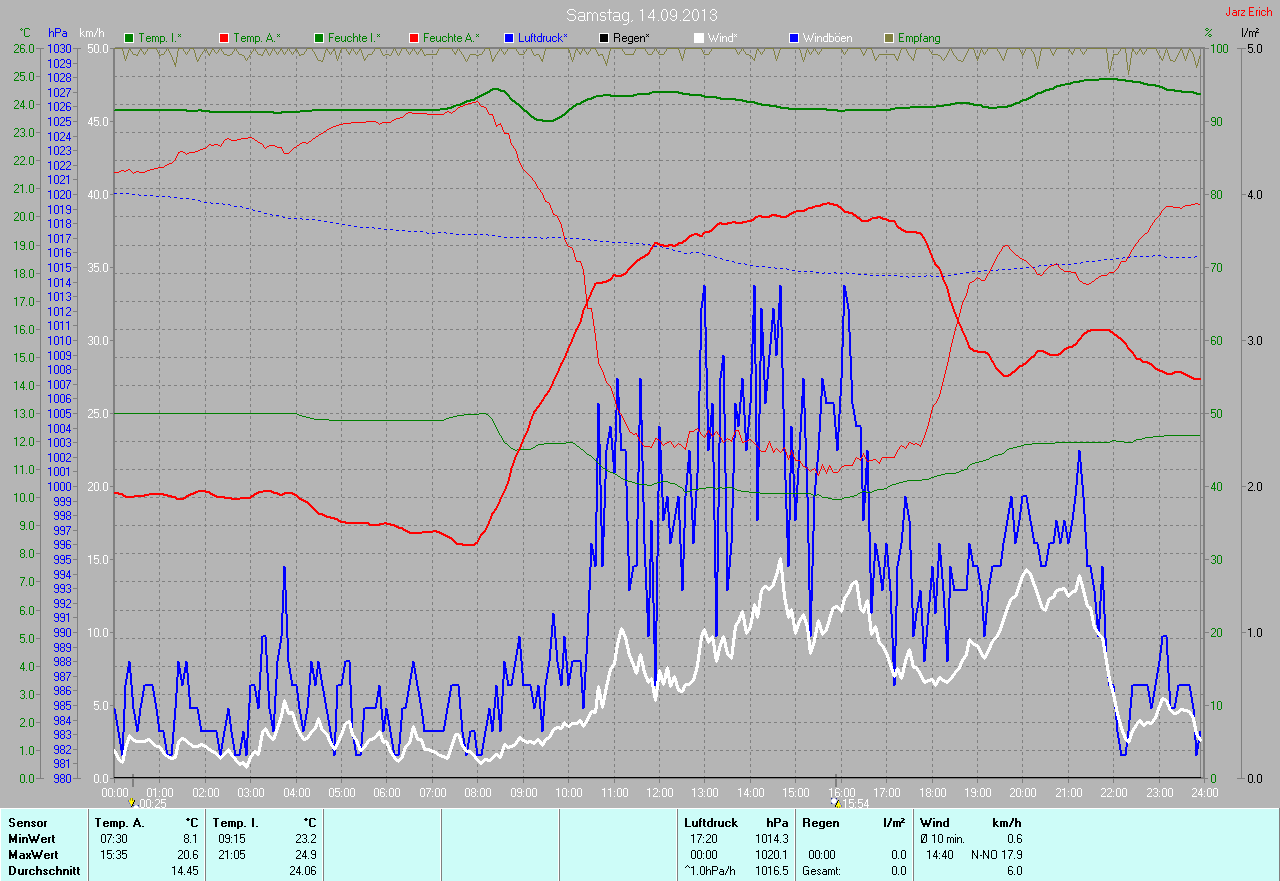Click the Temp. A. column header in table
The width and height of the screenshot is (1280, 881).
(x=119, y=822)
